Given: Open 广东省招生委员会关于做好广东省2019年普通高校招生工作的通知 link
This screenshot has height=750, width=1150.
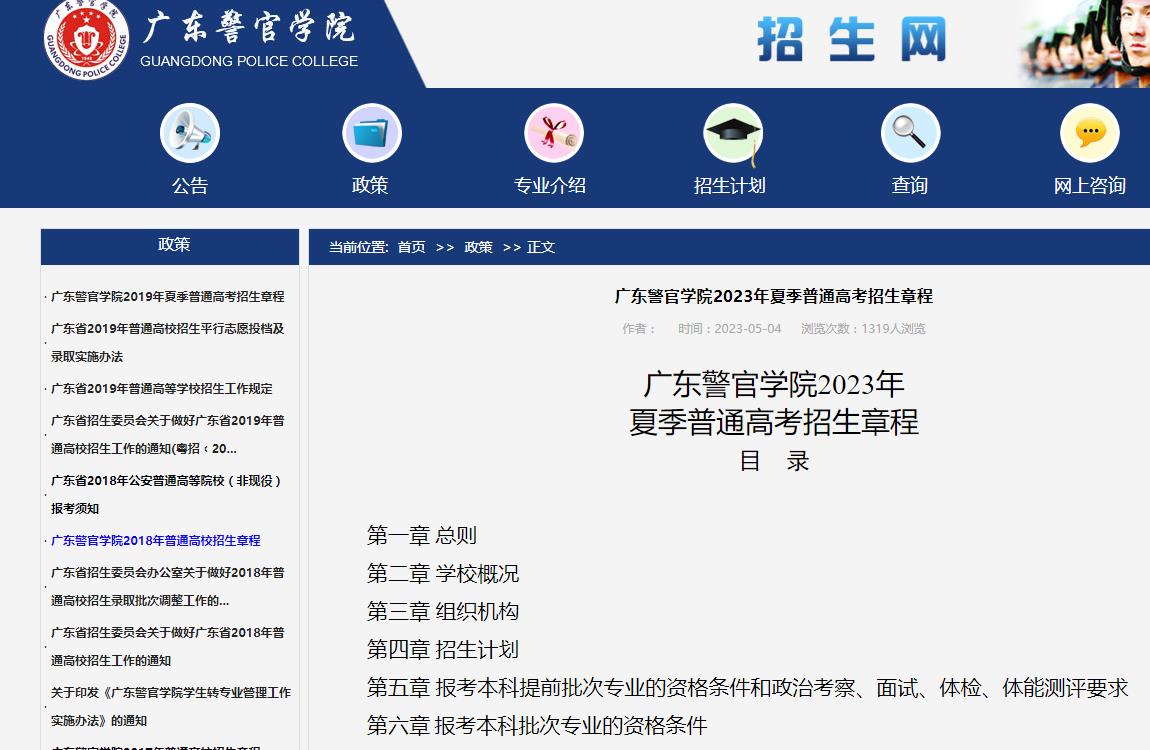Looking at the screenshot, I should point(167,434).
